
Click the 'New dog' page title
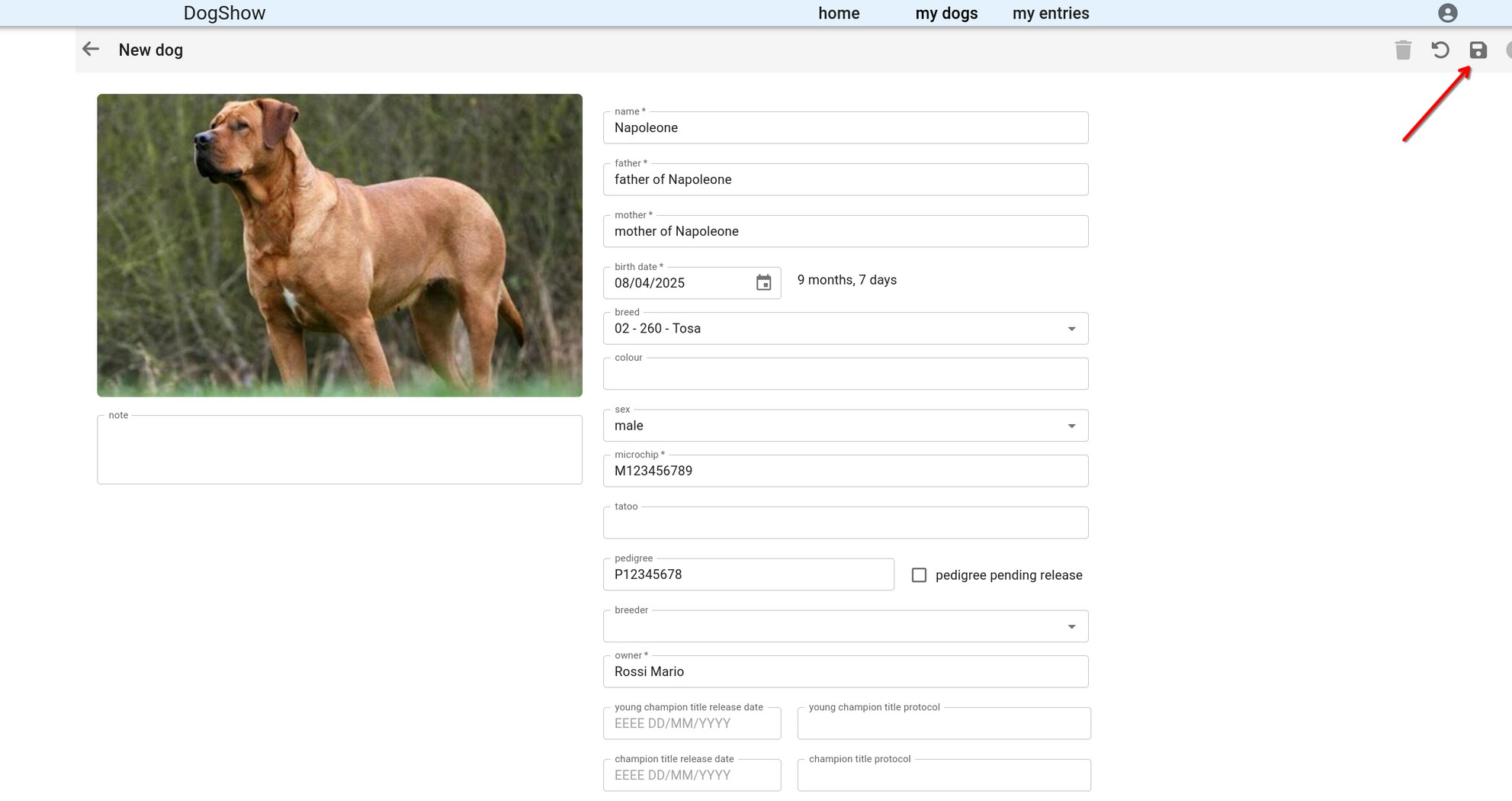coord(150,50)
